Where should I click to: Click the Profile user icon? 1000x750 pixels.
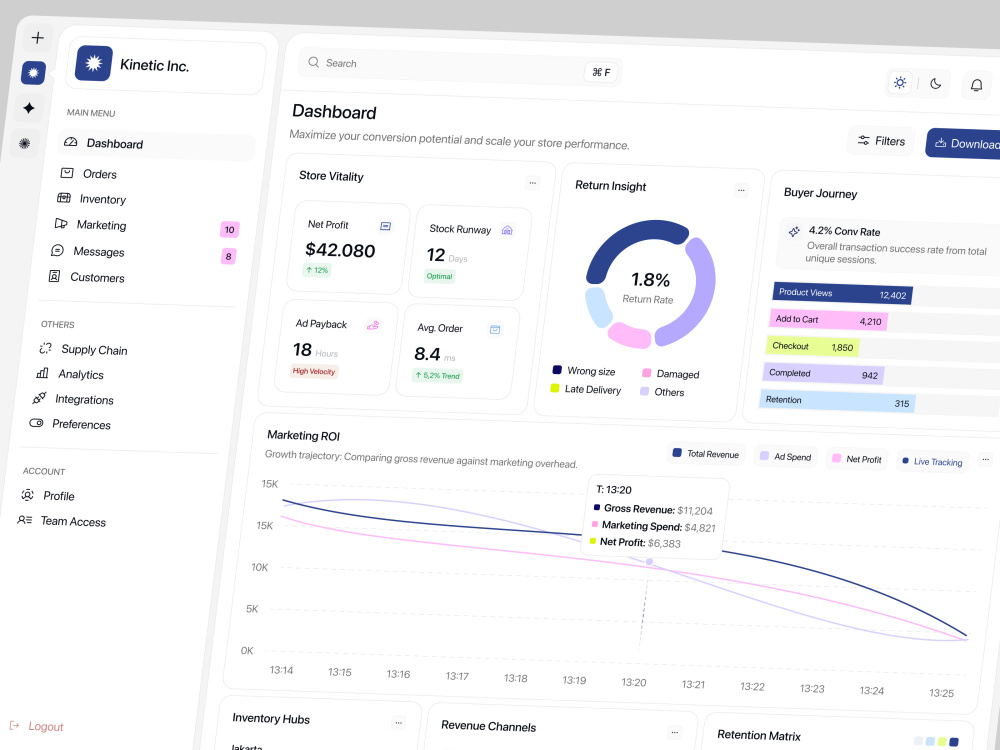27,495
